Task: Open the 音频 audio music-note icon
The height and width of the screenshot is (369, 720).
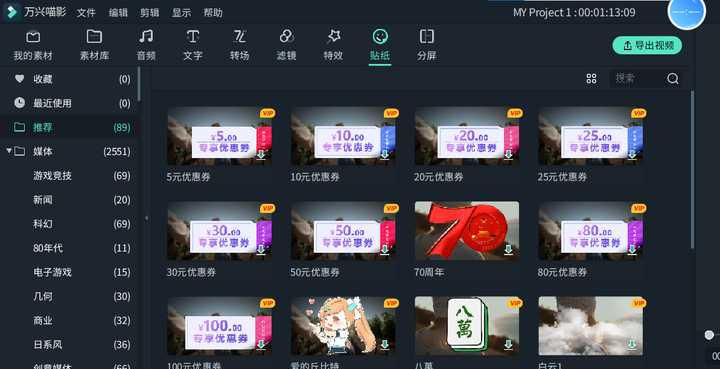Action: pos(146,36)
